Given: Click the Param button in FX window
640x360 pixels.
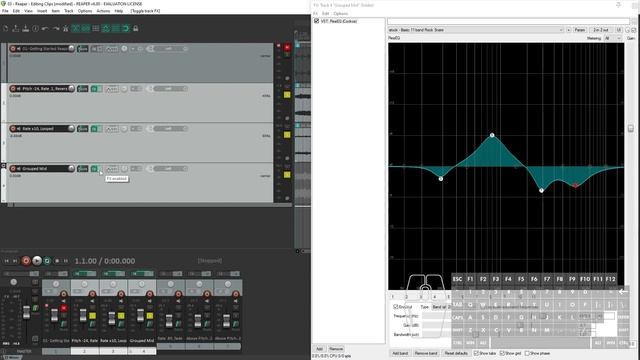Looking at the screenshot, I should click(x=580, y=30).
